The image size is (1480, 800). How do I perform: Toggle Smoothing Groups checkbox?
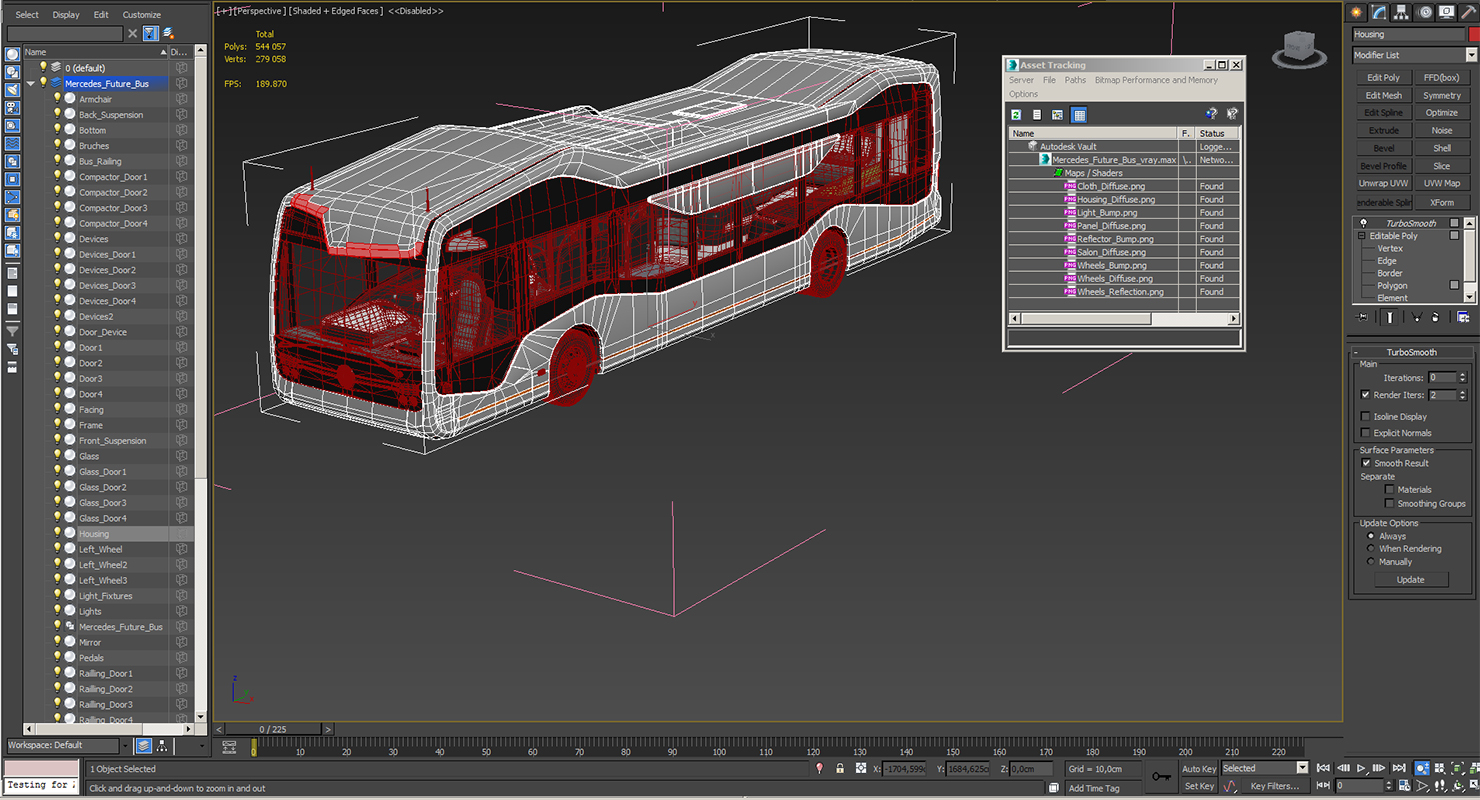1389,504
